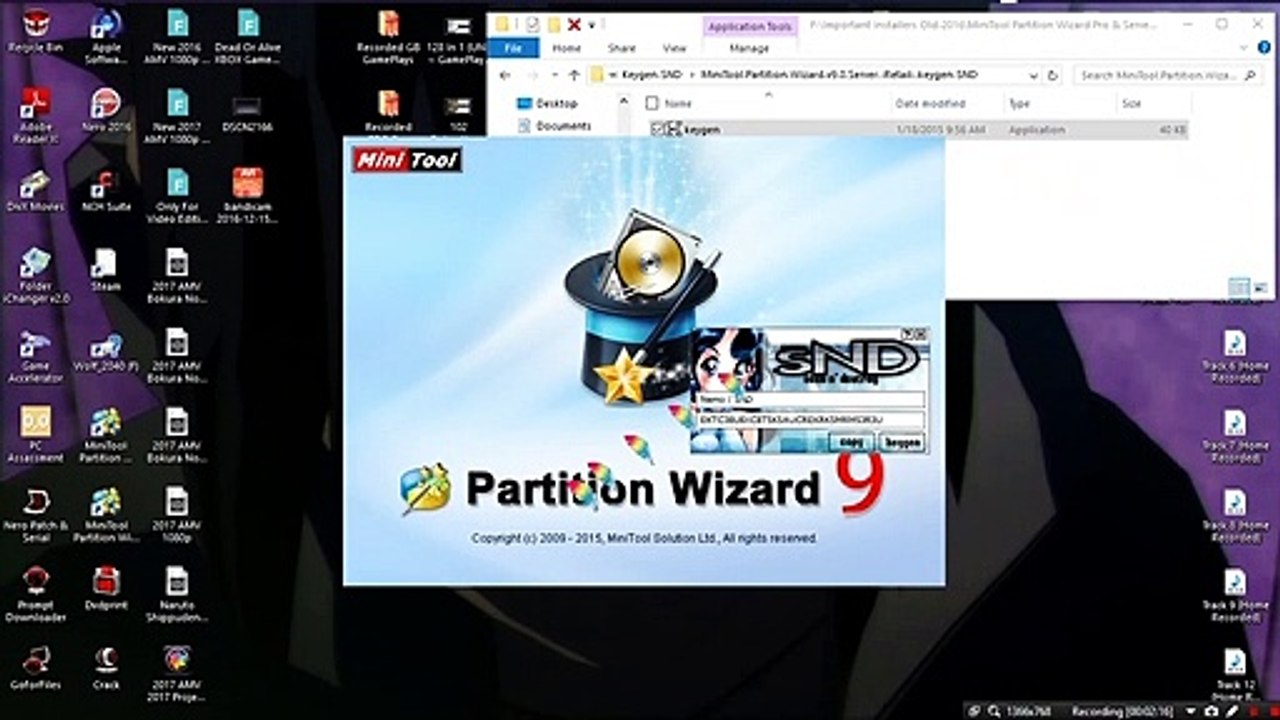Open the Recycle Bin desktop icon
1280x720 pixels.
pyautogui.click(x=35, y=31)
